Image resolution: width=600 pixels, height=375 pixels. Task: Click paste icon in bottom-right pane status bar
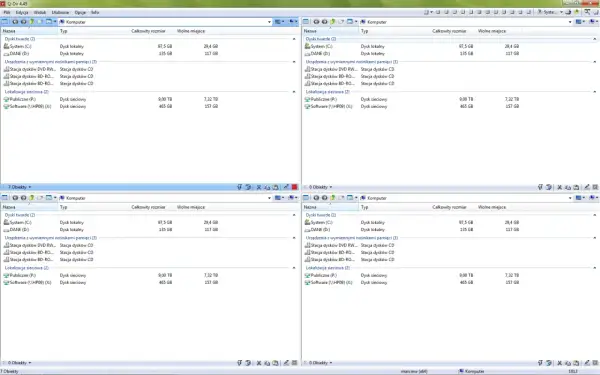[576, 363]
